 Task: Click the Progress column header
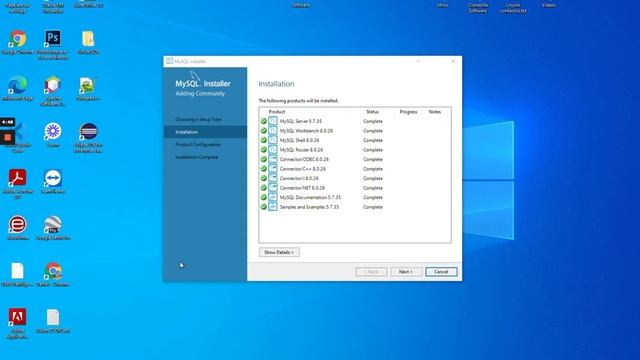(x=408, y=112)
